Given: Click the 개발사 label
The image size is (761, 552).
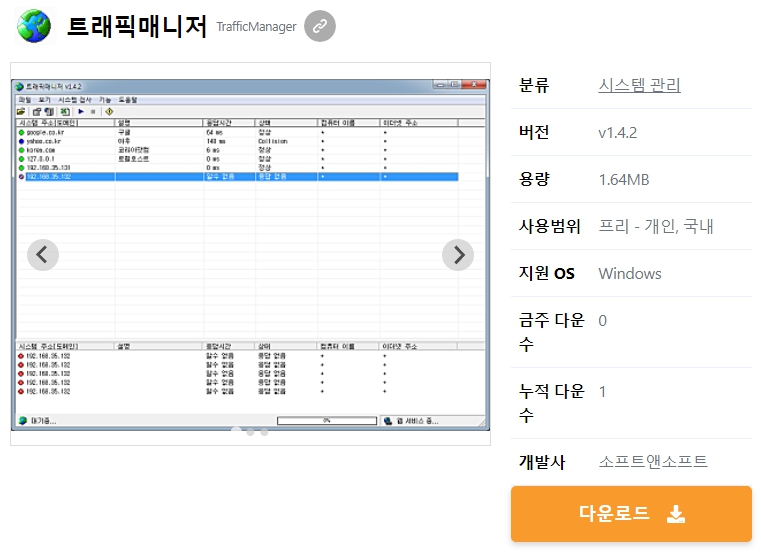Looking at the screenshot, I should click(x=542, y=461).
